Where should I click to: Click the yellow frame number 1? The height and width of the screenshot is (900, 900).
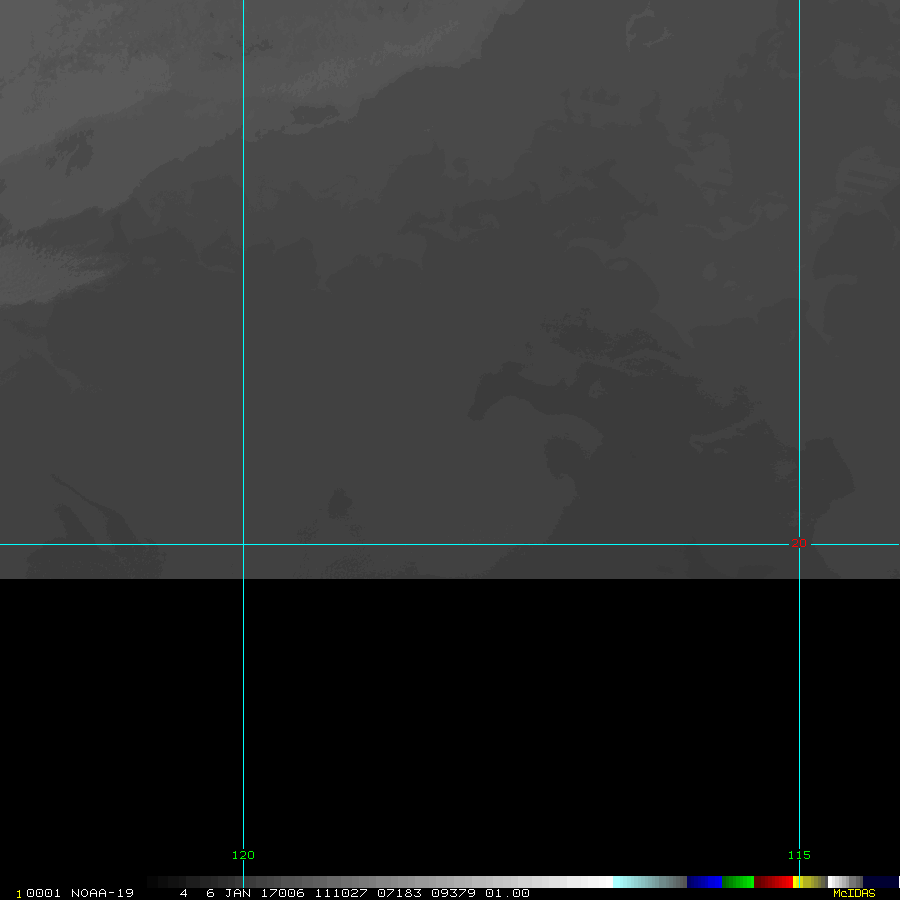click(19, 894)
